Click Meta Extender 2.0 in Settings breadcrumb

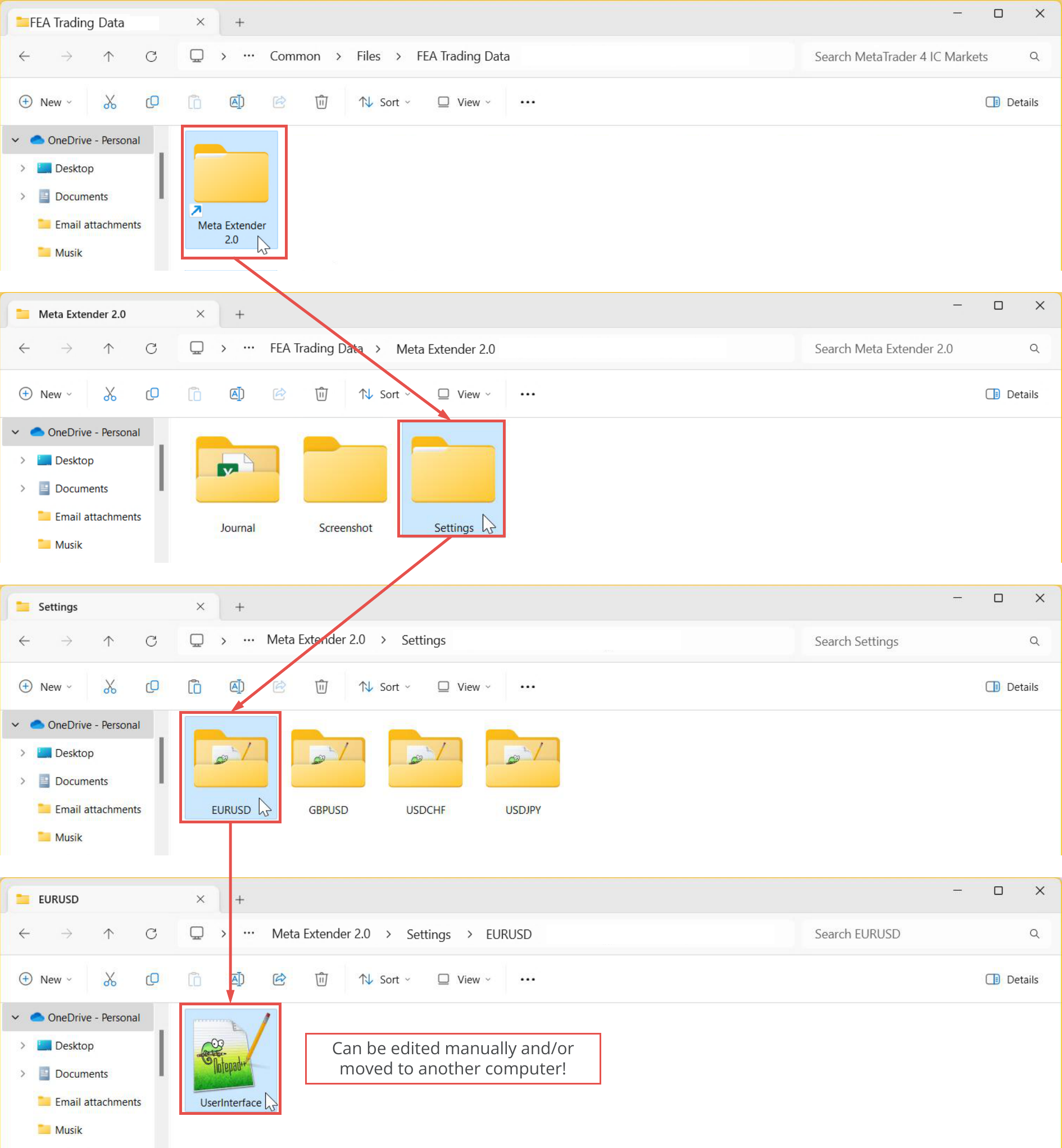coord(315,640)
